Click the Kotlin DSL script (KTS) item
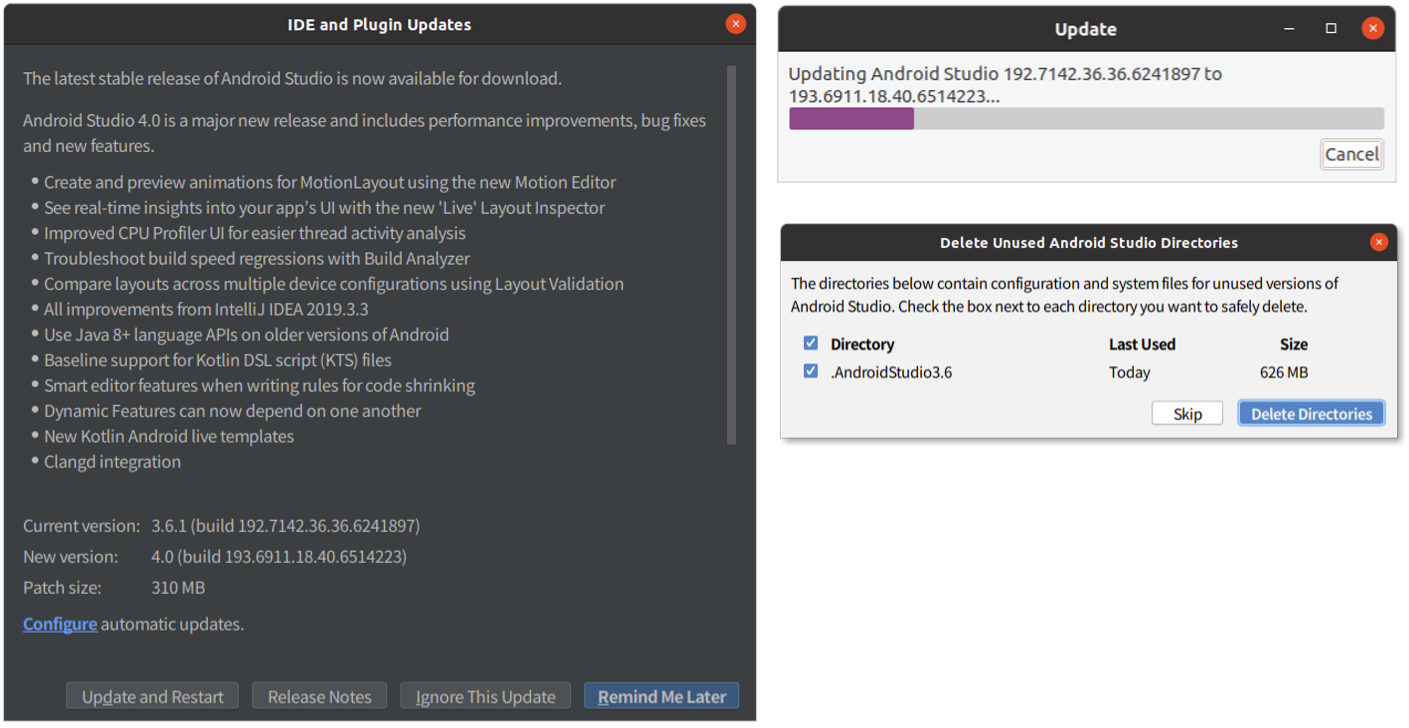The height and width of the screenshot is (728, 1409). 218,360
